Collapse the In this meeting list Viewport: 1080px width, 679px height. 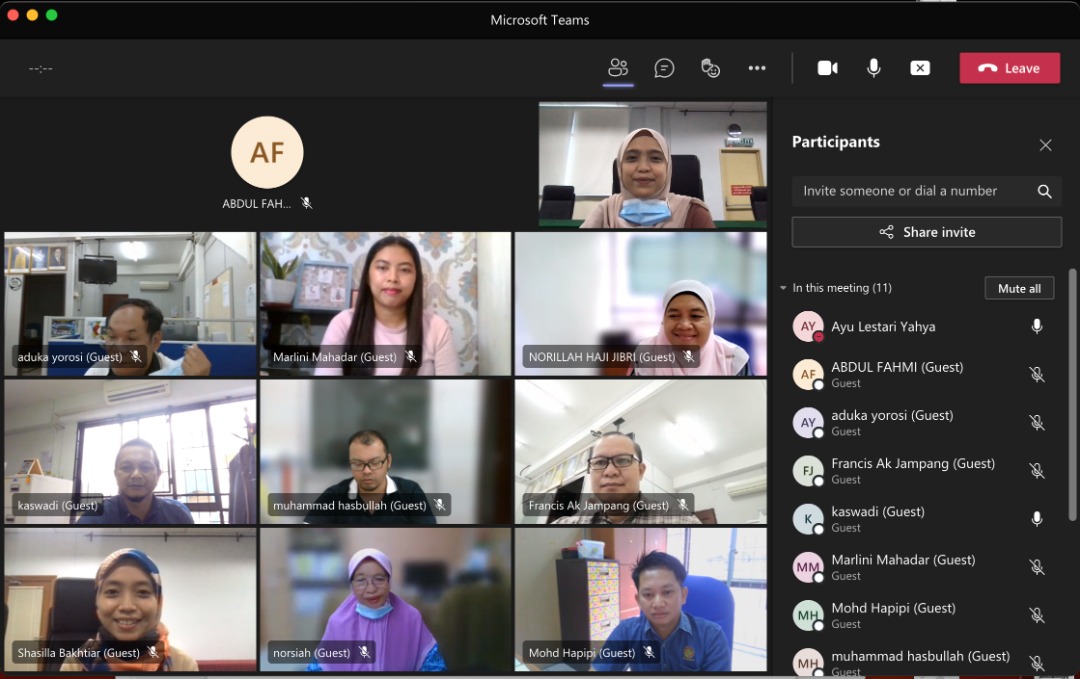[783, 288]
